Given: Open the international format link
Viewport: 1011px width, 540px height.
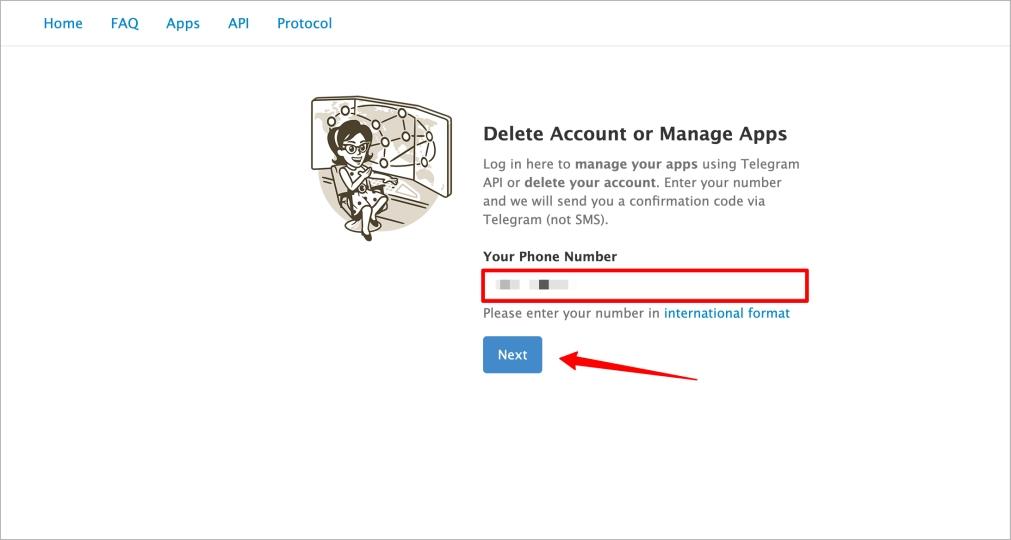Looking at the screenshot, I should click(726, 313).
